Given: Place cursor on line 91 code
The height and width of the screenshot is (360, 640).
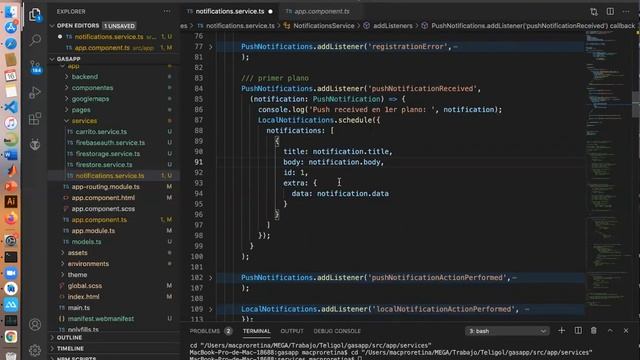Looking at the screenshot, I should [334, 162].
